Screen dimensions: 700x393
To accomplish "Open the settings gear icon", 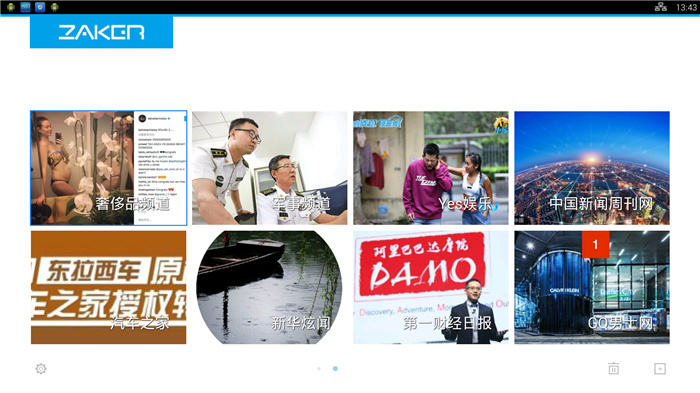I will point(41,368).
